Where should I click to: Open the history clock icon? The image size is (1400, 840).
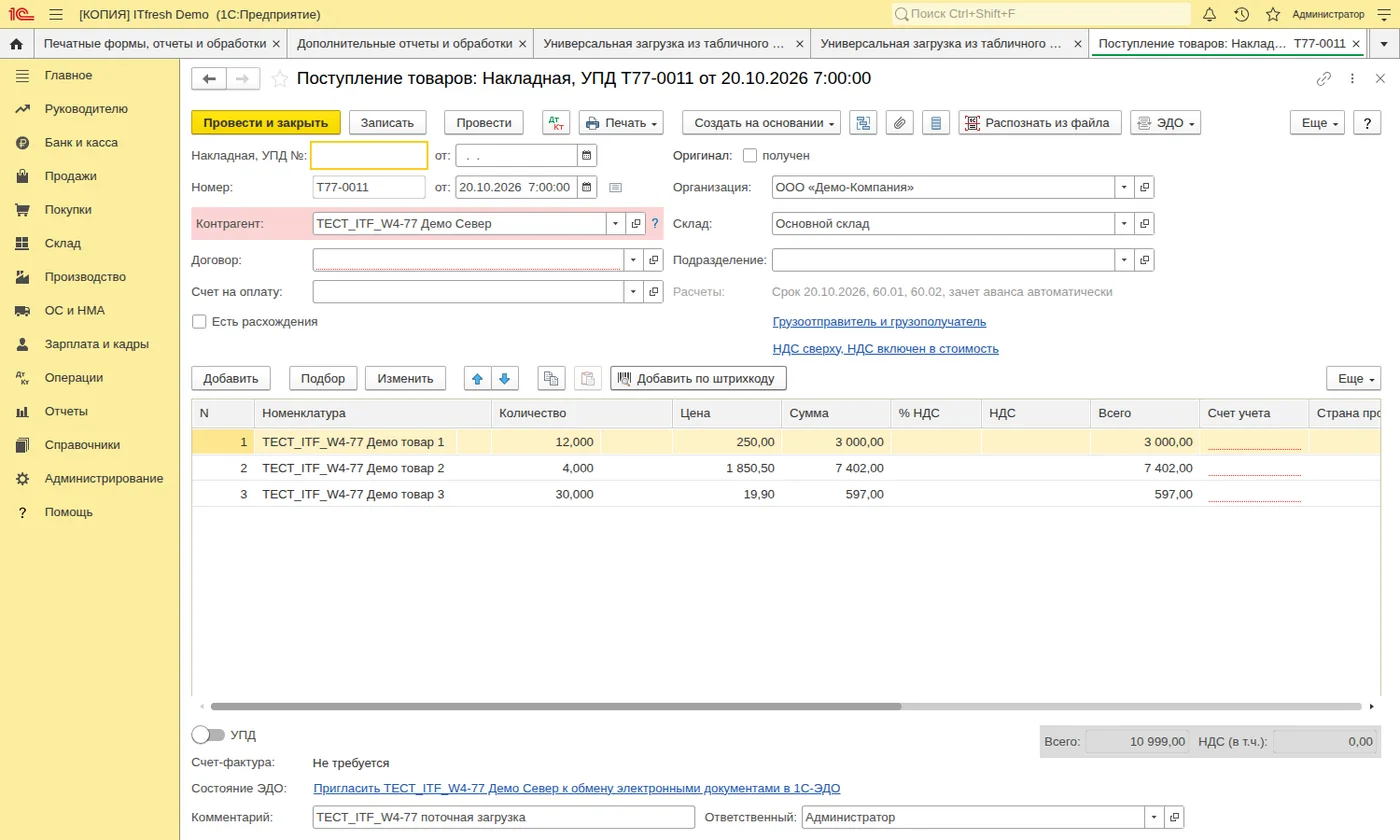[x=1241, y=14]
